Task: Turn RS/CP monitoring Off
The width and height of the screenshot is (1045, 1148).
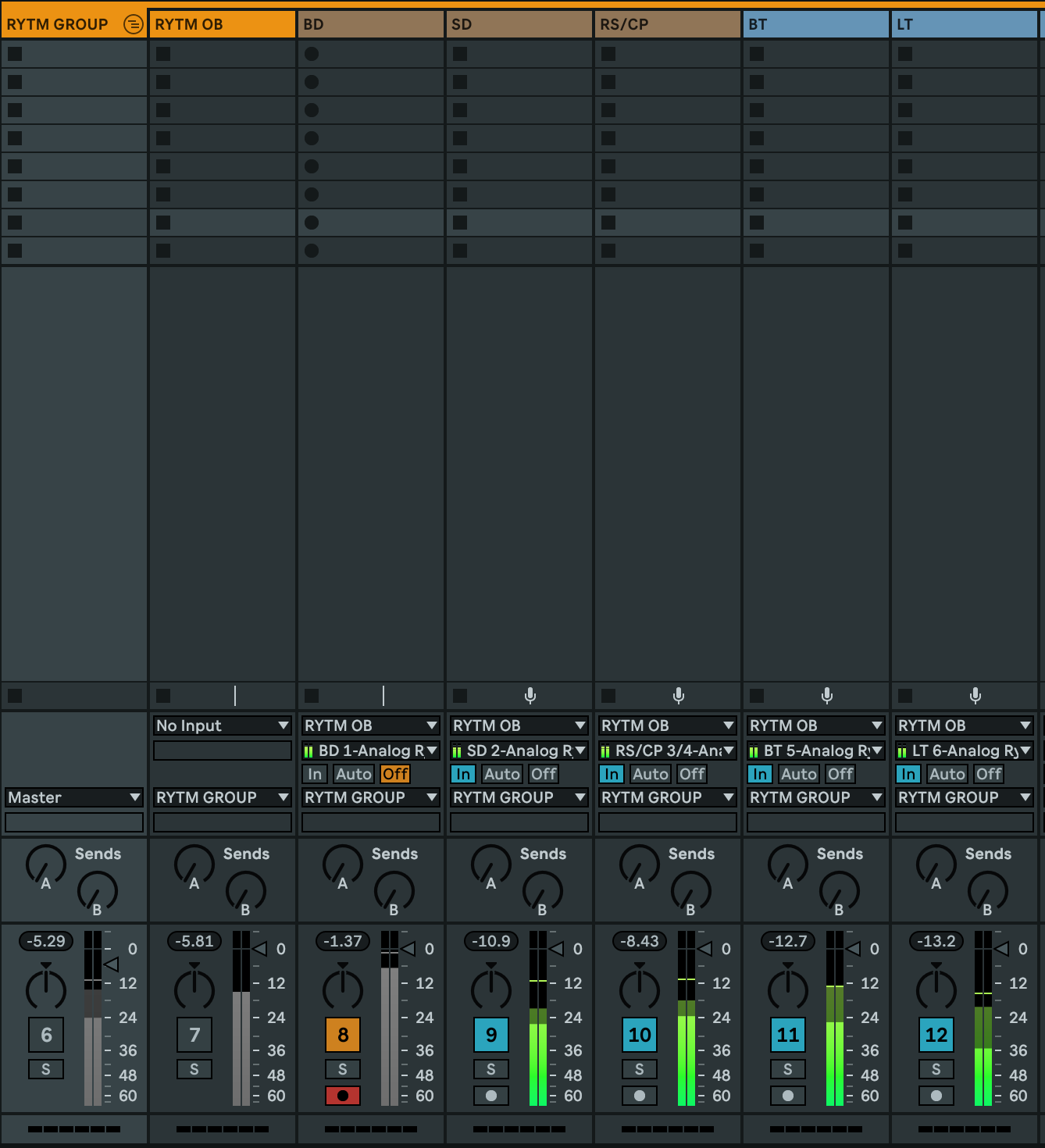Action: coord(691,774)
